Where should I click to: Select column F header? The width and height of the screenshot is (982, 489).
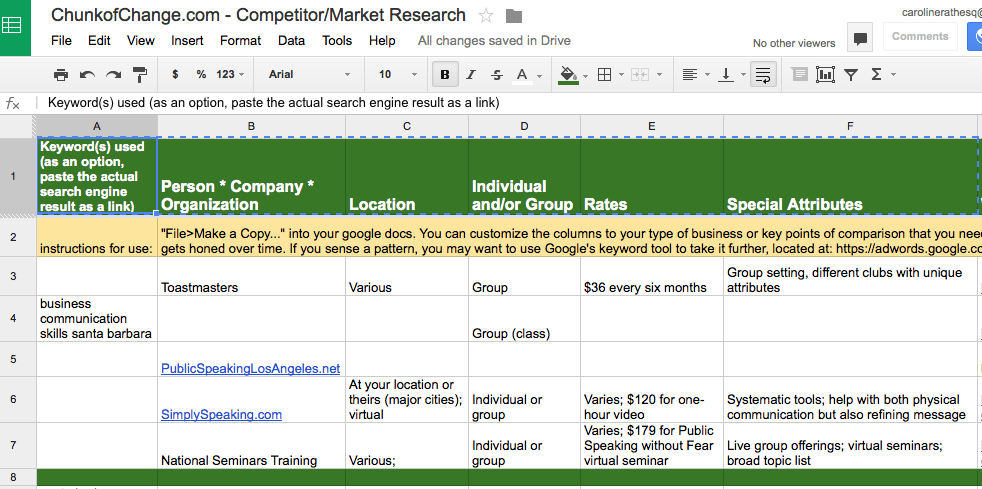(x=850, y=126)
